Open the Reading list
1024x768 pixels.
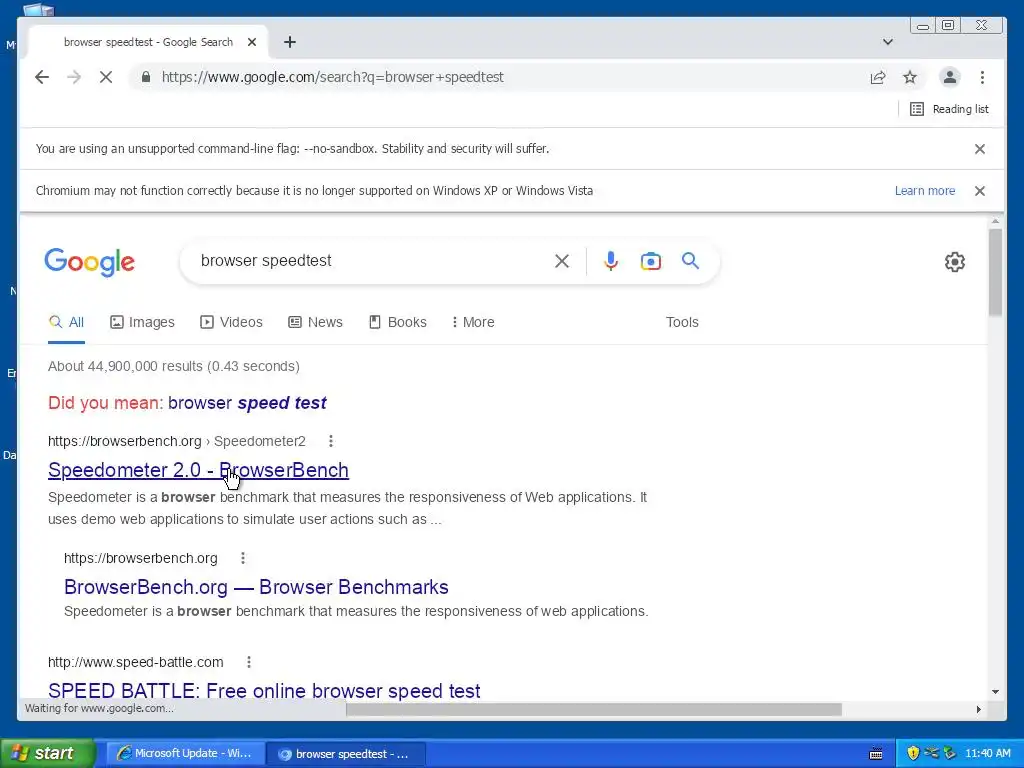click(950, 109)
